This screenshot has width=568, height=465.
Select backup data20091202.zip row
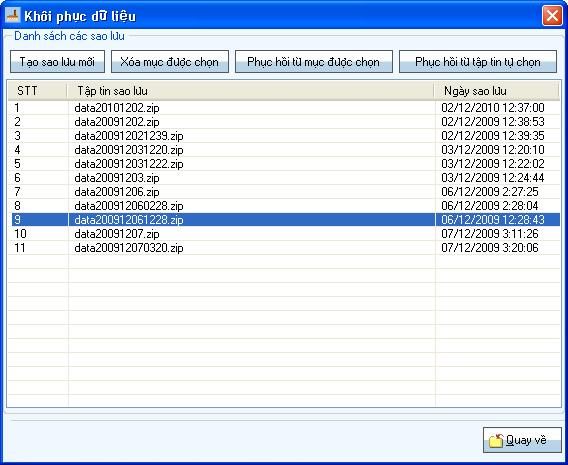[x=284, y=122]
